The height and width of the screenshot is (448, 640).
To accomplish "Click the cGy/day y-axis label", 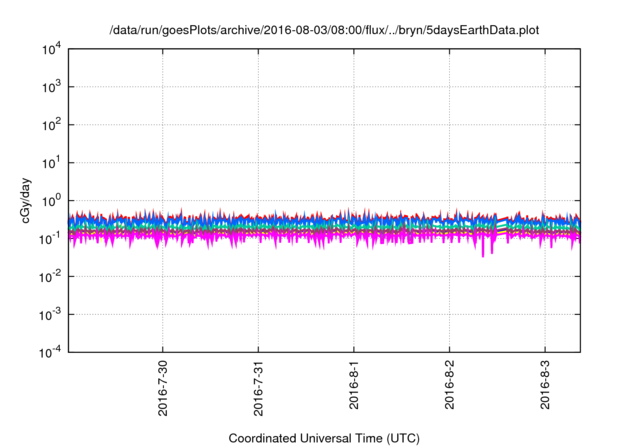I will 25,200.
